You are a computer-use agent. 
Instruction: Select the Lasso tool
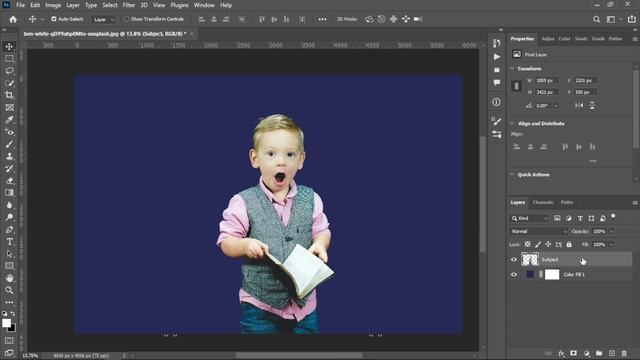pos(9,71)
